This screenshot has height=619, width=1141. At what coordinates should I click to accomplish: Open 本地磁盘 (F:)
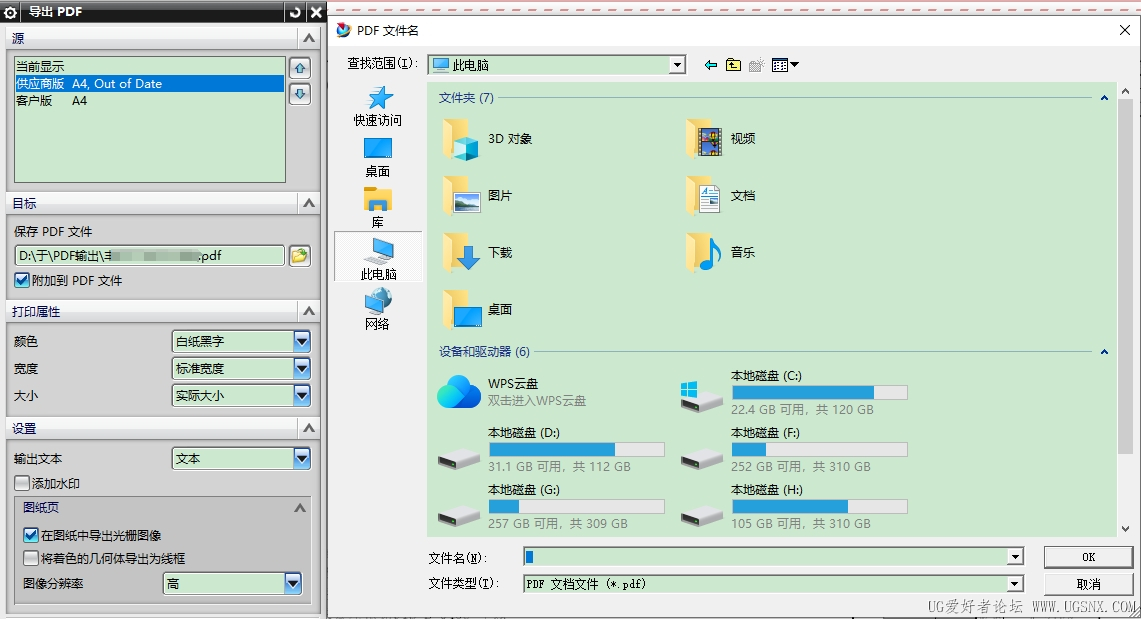coord(794,449)
